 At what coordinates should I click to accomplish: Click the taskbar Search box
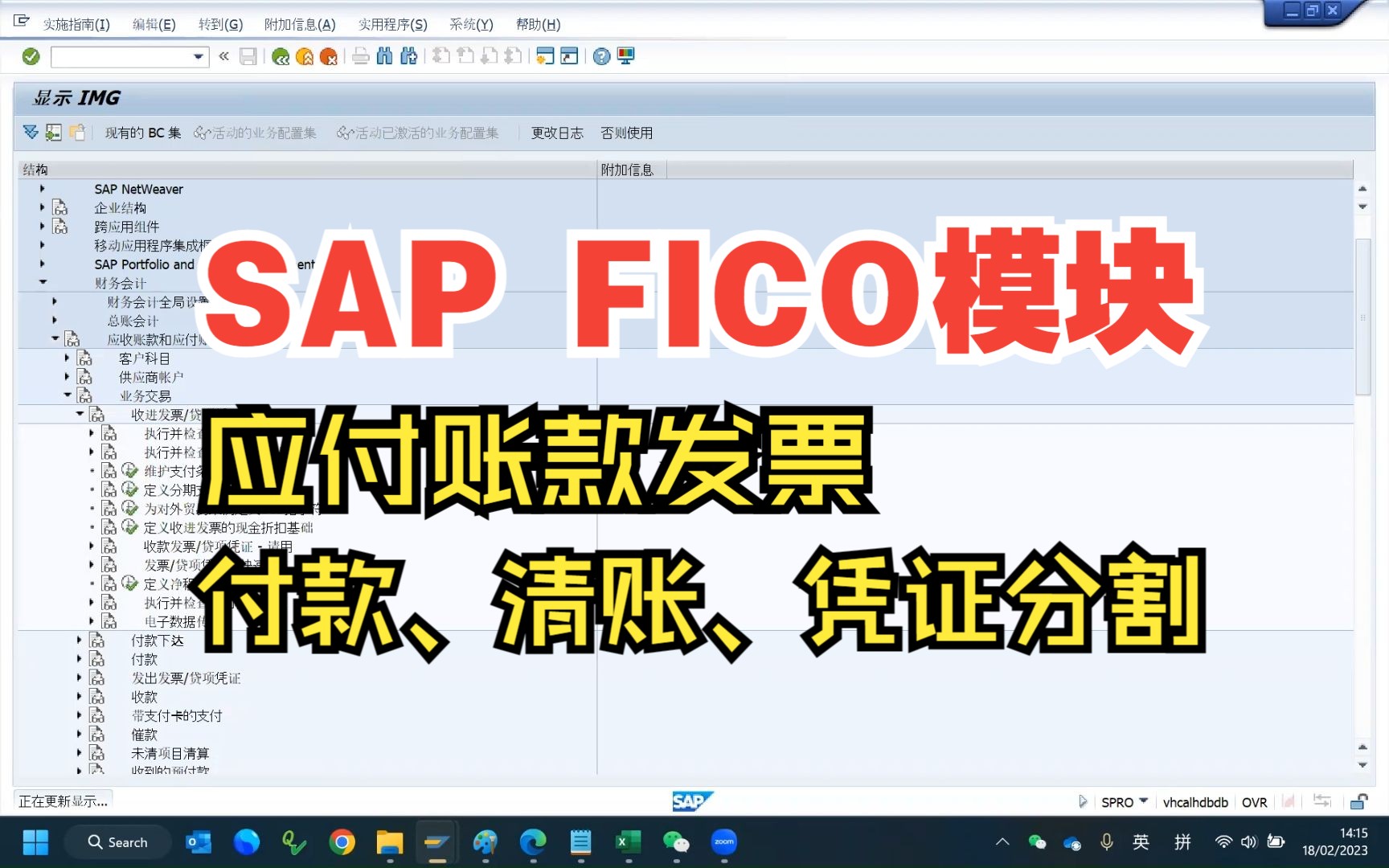(118, 842)
